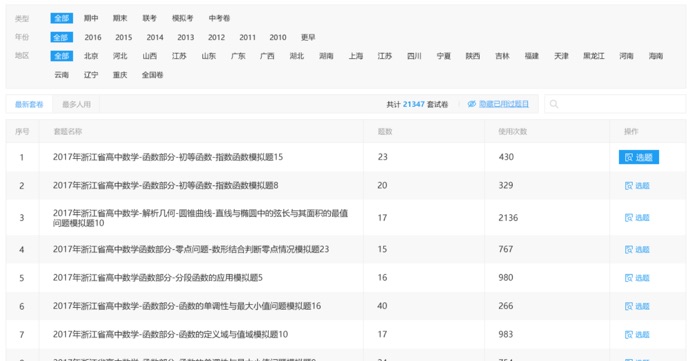Filter type by 联考
The width and height of the screenshot is (692, 361).
[150, 18]
